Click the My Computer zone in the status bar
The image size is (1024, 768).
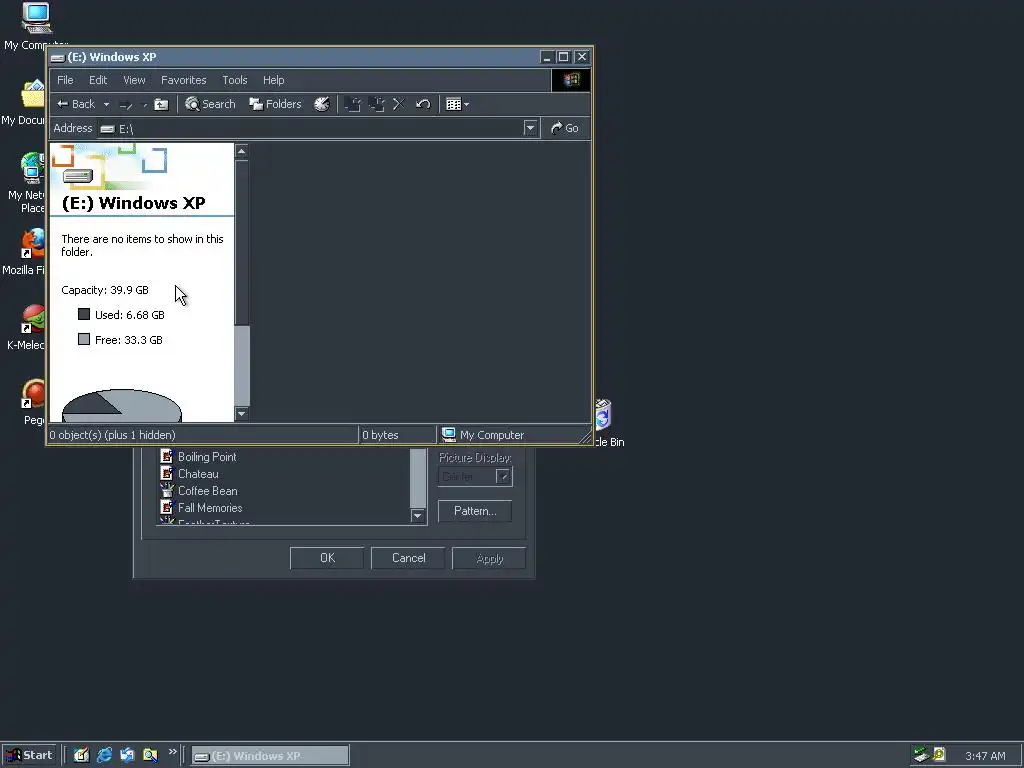pos(483,435)
